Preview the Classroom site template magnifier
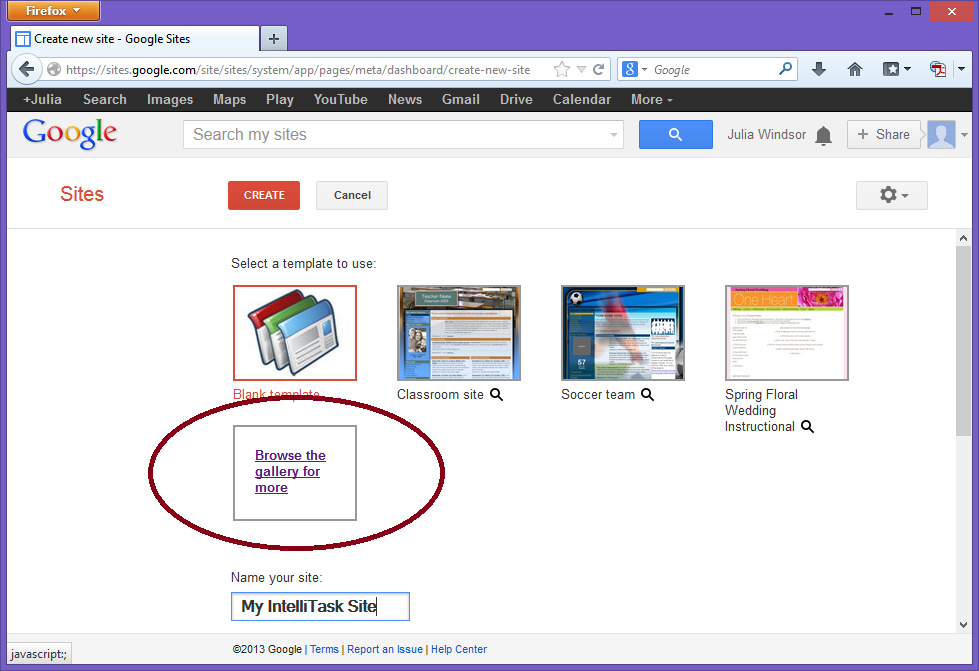Image resolution: width=979 pixels, height=671 pixels. [496, 394]
